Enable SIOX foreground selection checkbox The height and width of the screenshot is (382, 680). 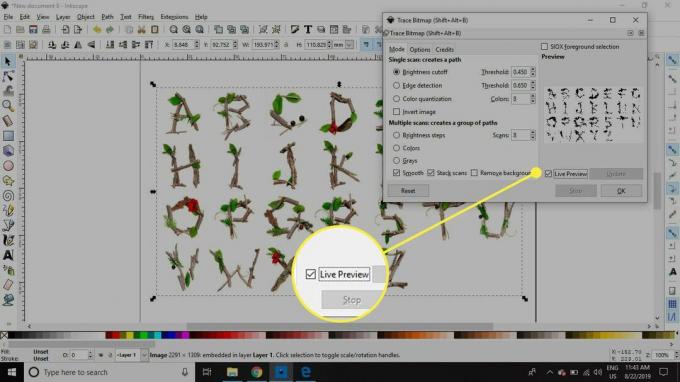coord(544,46)
